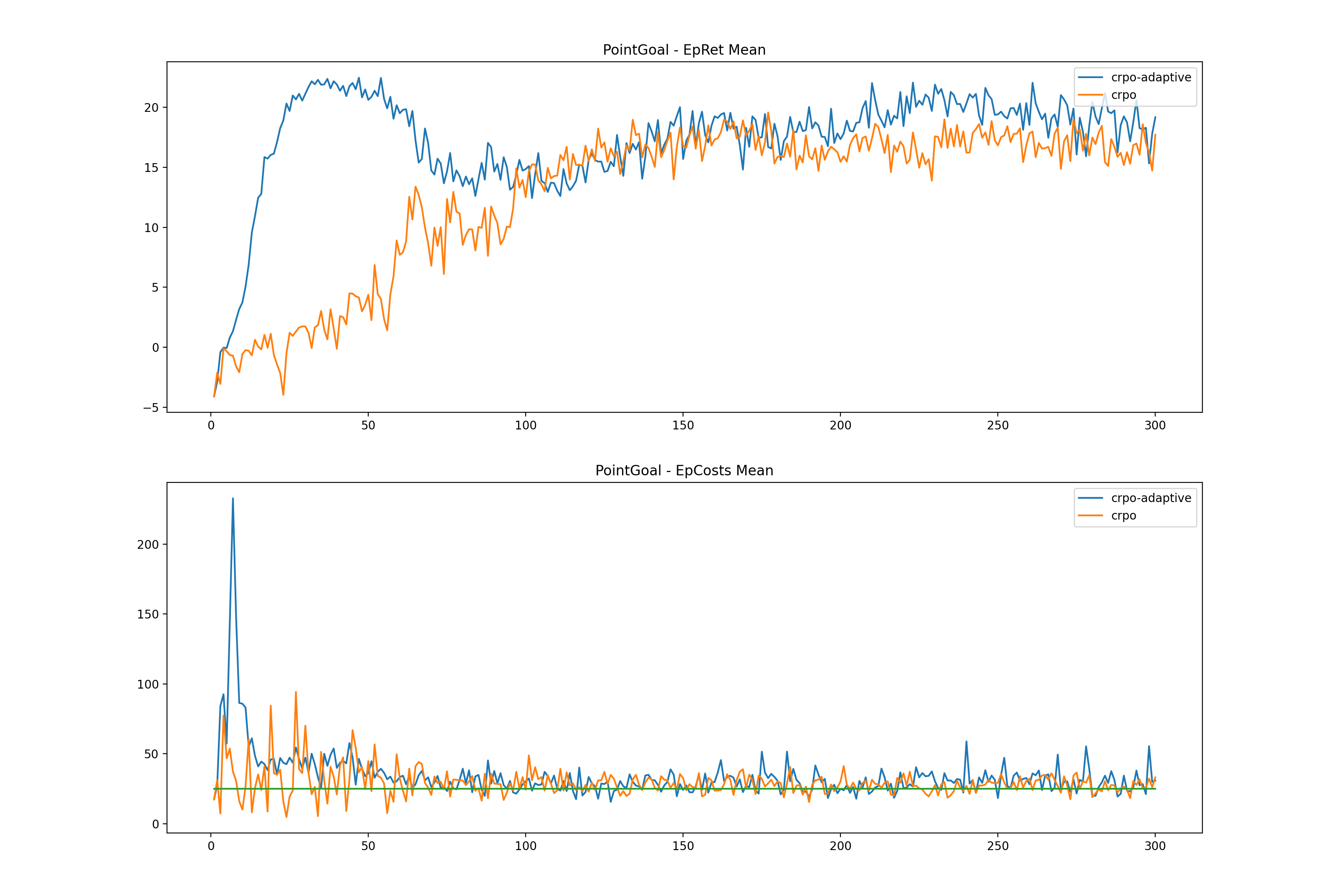
Task: Click 'crpo' label in the bottom chart legend
Action: pyautogui.click(x=1123, y=515)
